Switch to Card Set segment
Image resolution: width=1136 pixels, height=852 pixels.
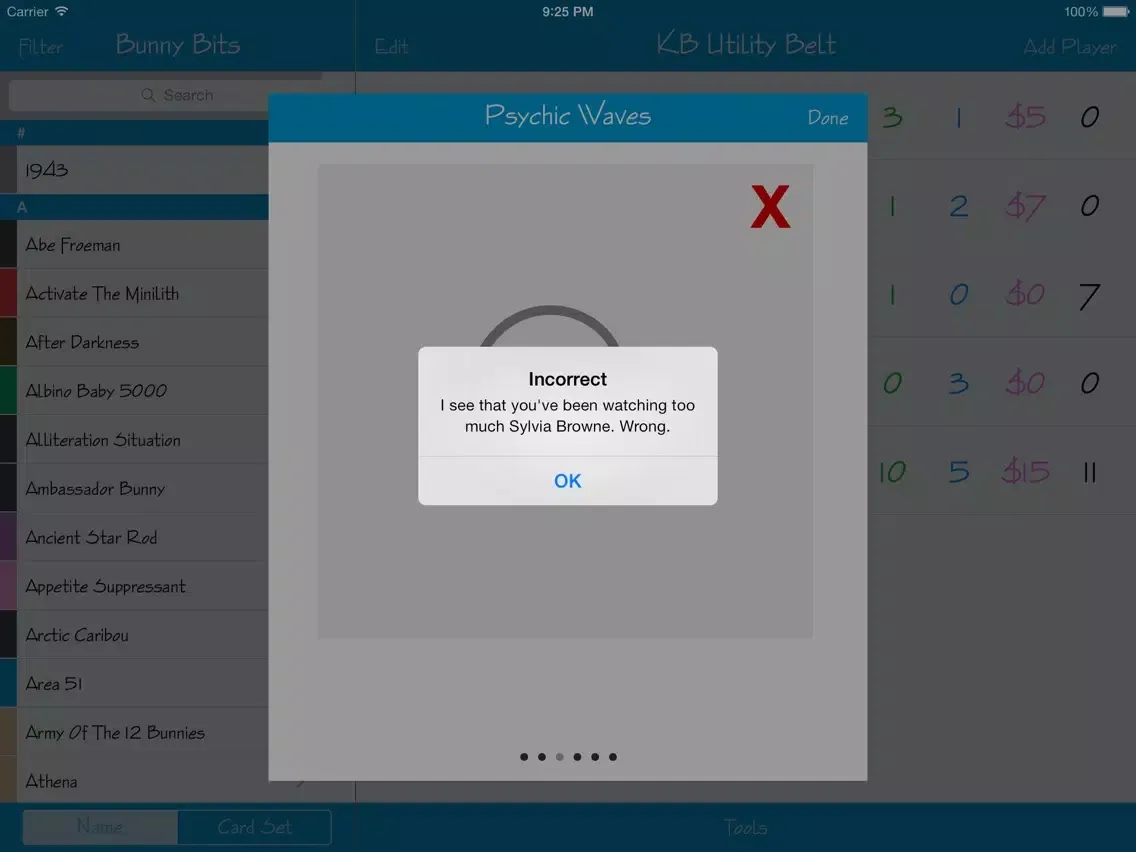pyautogui.click(x=254, y=827)
